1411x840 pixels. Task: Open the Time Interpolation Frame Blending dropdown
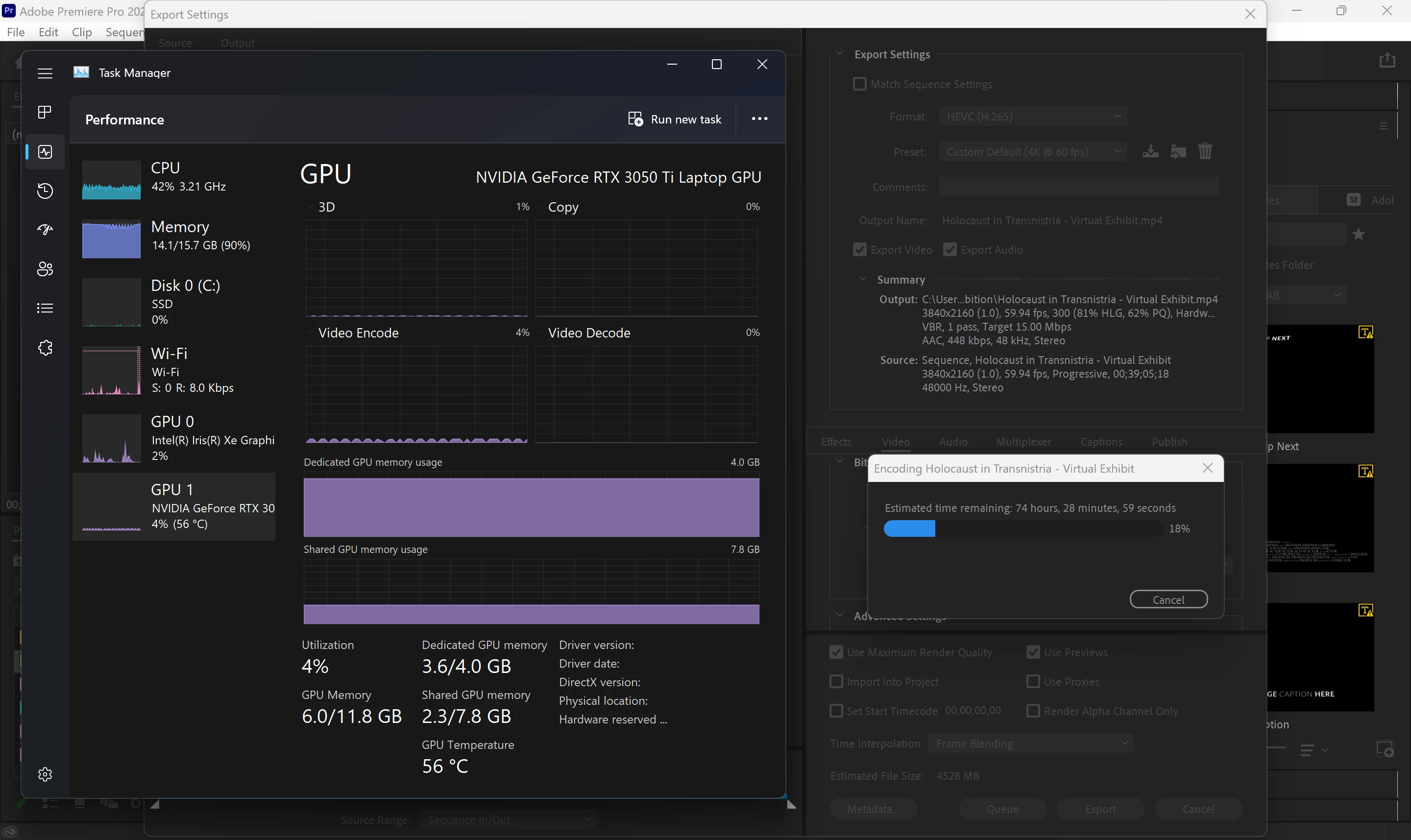pyautogui.click(x=1030, y=743)
